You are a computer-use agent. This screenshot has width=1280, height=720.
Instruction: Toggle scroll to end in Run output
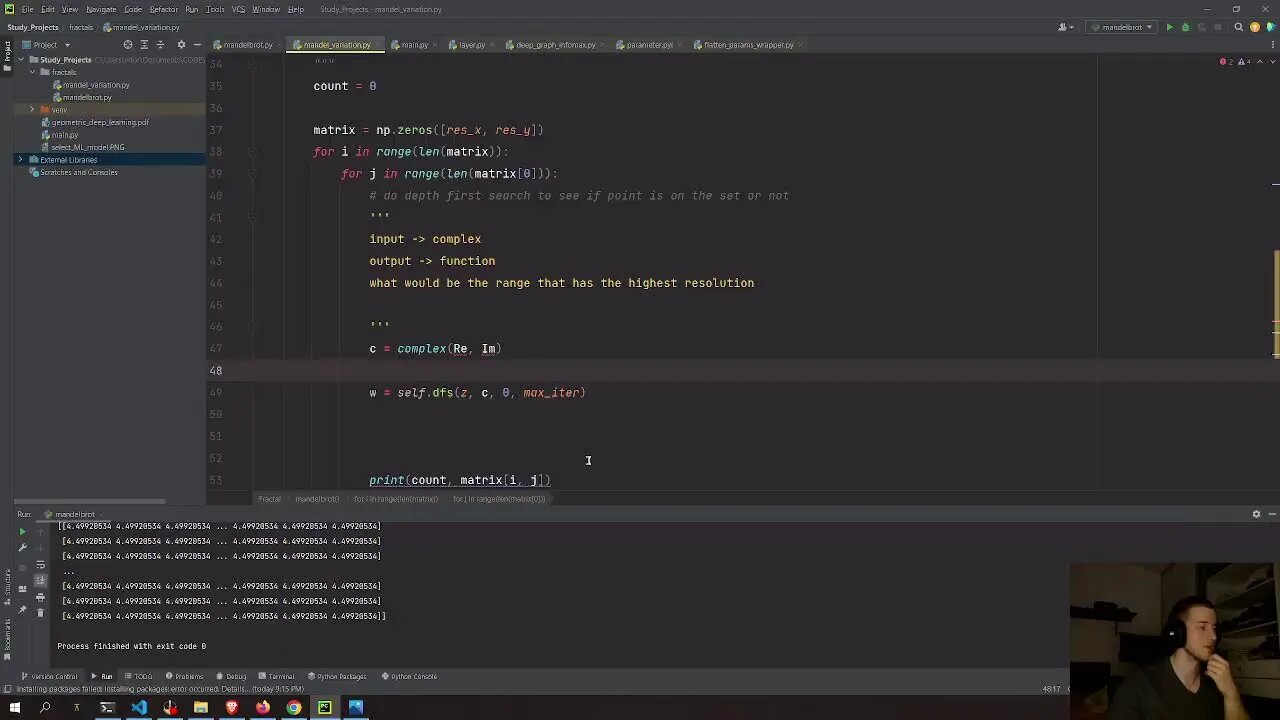pyautogui.click(x=40, y=581)
